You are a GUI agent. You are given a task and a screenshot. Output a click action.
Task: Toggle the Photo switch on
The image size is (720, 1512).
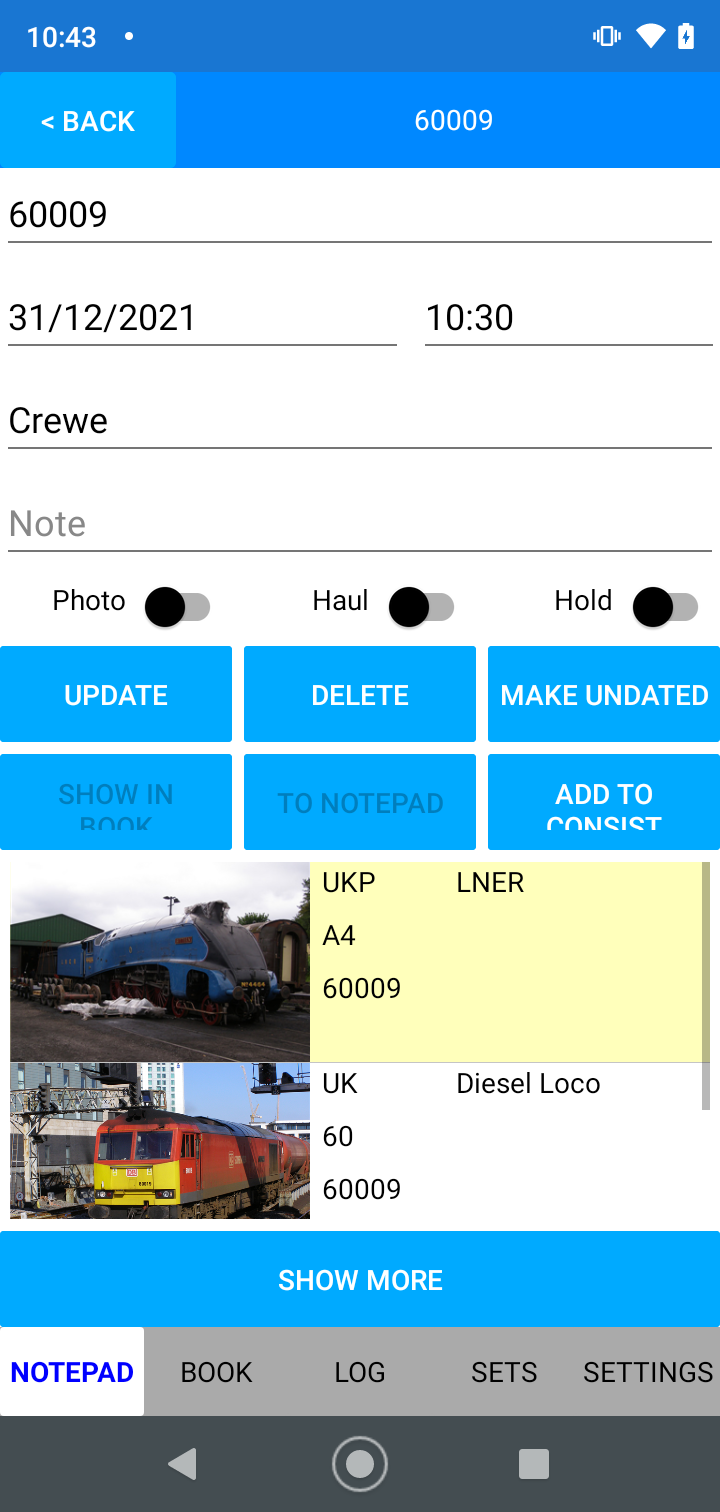(x=177, y=606)
